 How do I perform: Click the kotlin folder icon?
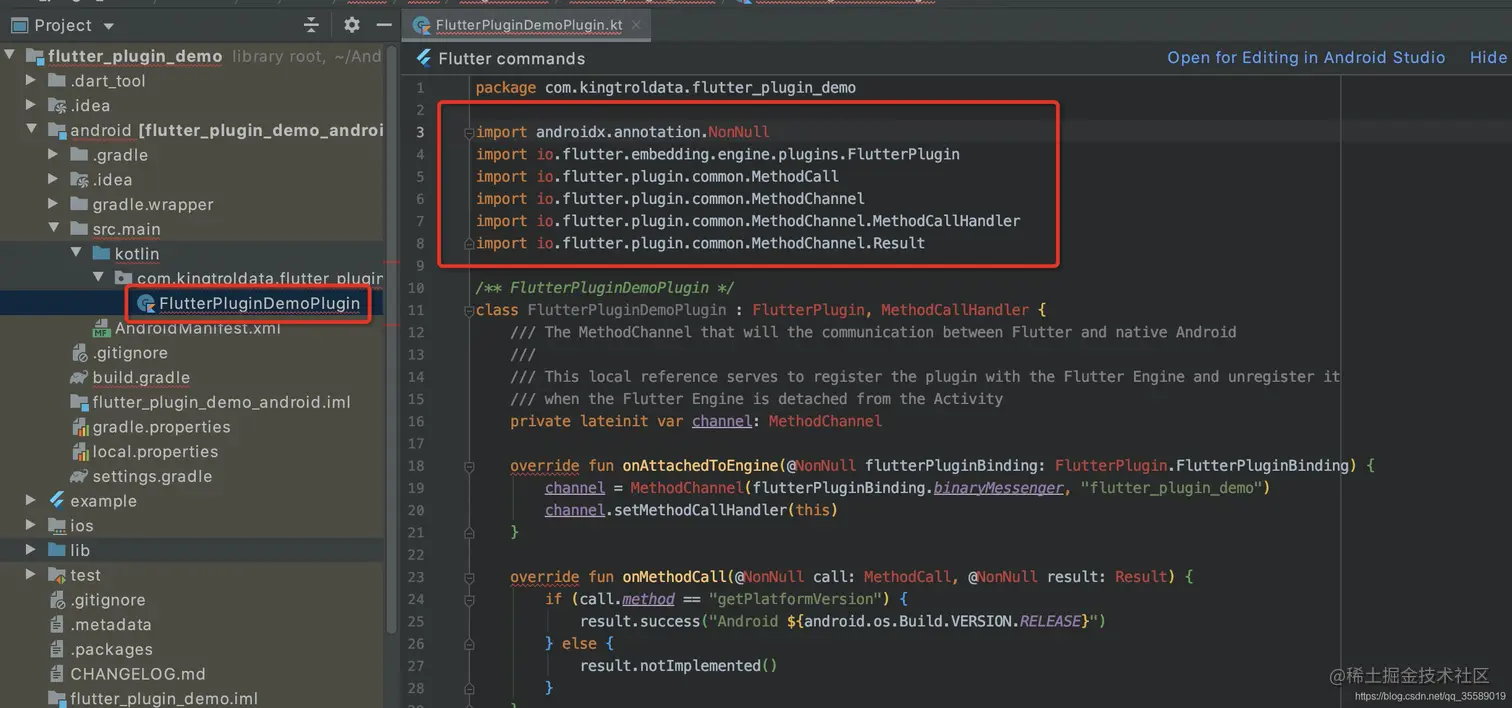(x=101, y=254)
